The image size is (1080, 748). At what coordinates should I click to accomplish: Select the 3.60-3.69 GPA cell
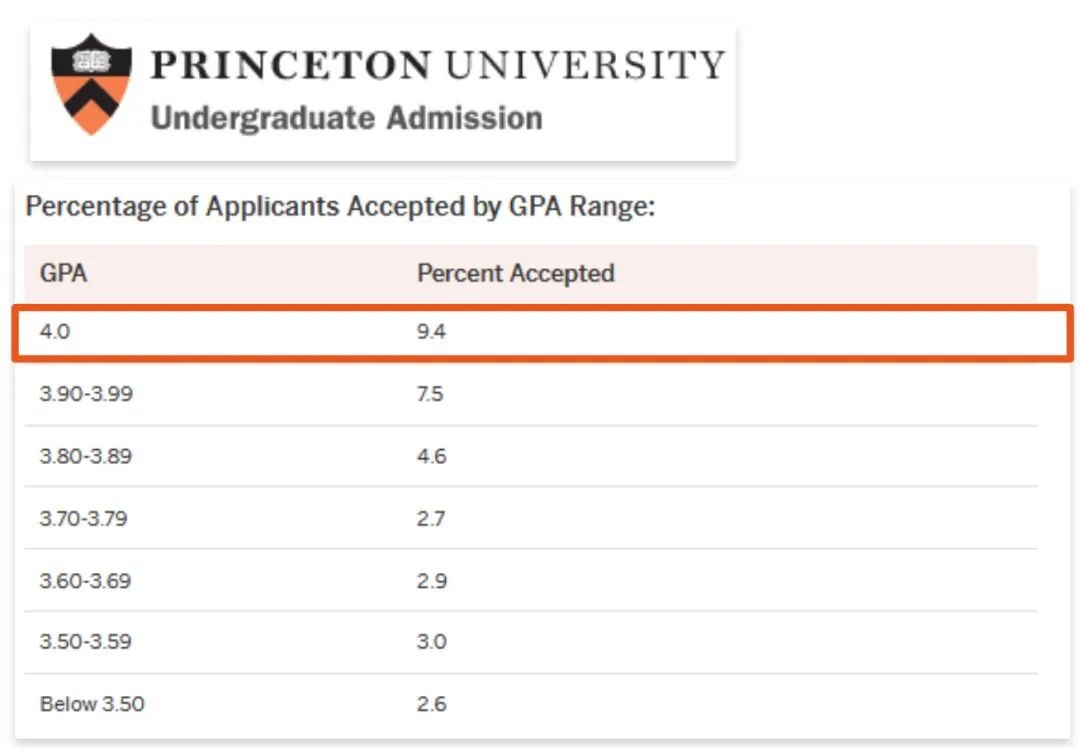click(85, 581)
